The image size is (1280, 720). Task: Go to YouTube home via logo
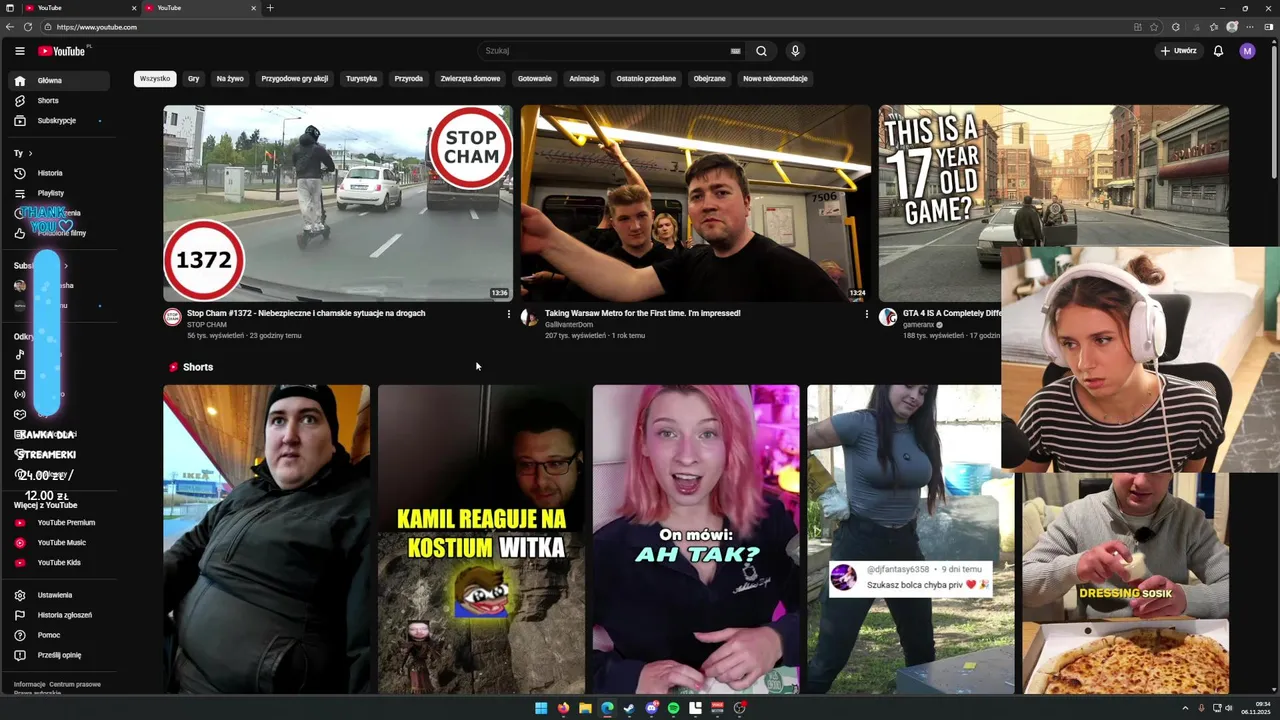[x=64, y=51]
